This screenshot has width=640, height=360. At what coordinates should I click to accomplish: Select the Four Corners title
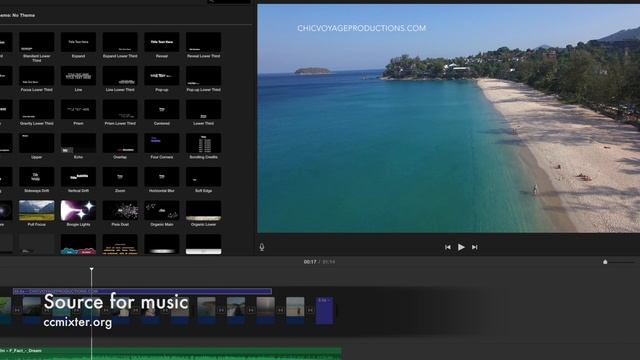(162, 143)
